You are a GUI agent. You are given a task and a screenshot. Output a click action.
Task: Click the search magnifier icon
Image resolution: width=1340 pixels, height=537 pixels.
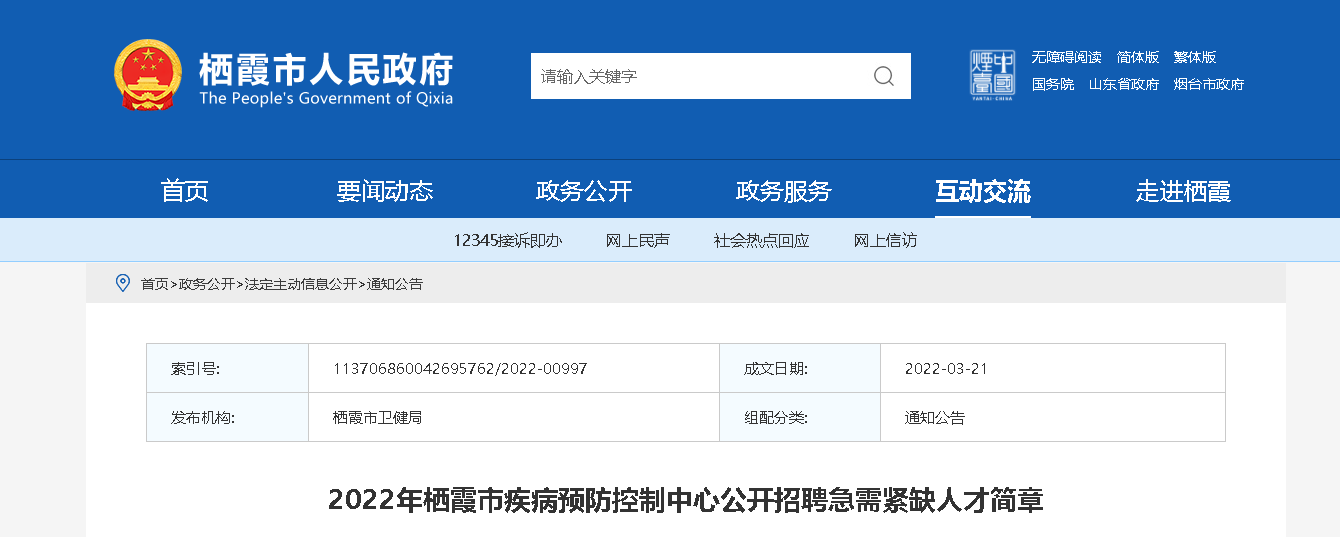(884, 76)
